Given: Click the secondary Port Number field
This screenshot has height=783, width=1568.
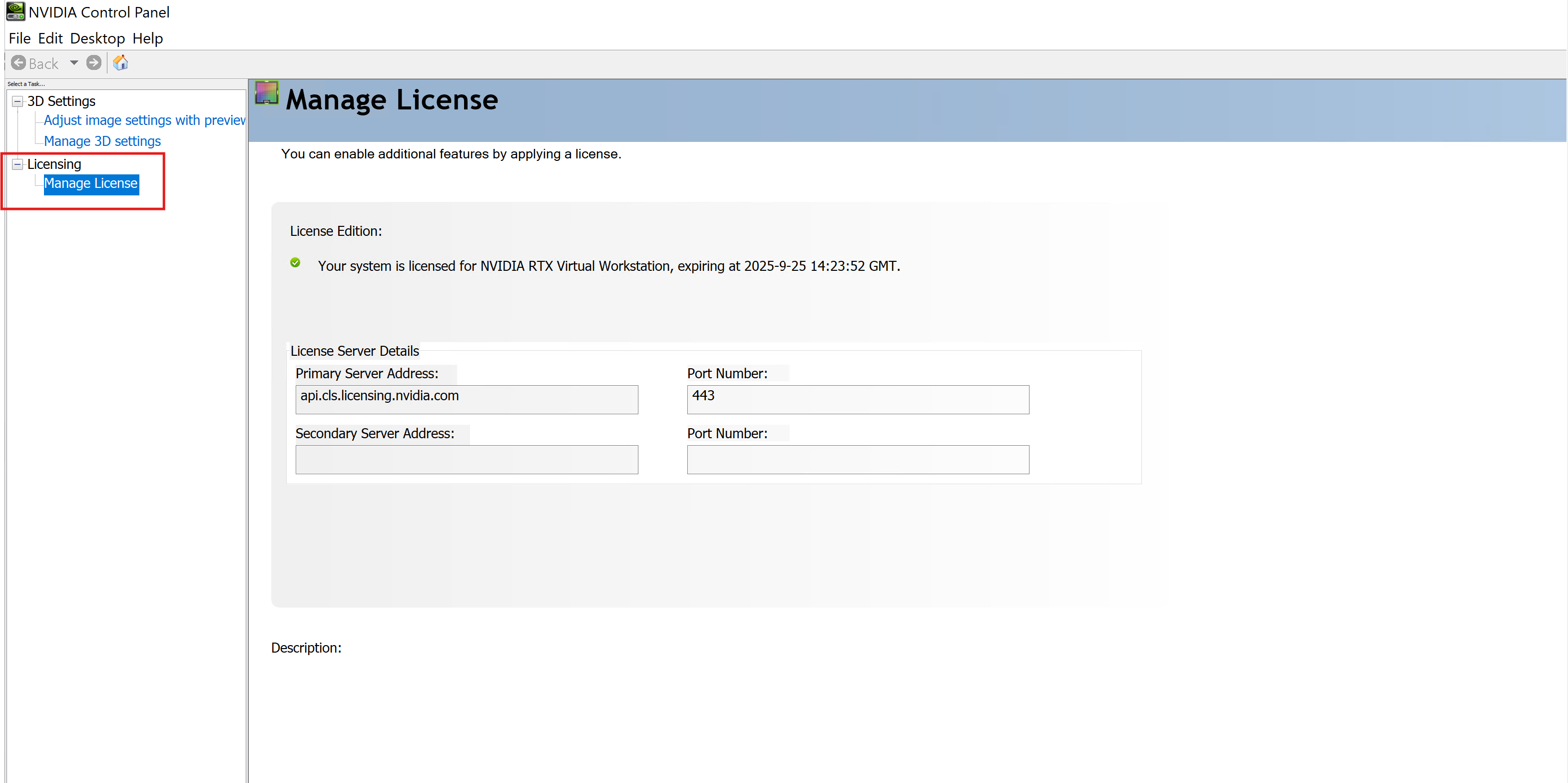Looking at the screenshot, I should (858, 460).
